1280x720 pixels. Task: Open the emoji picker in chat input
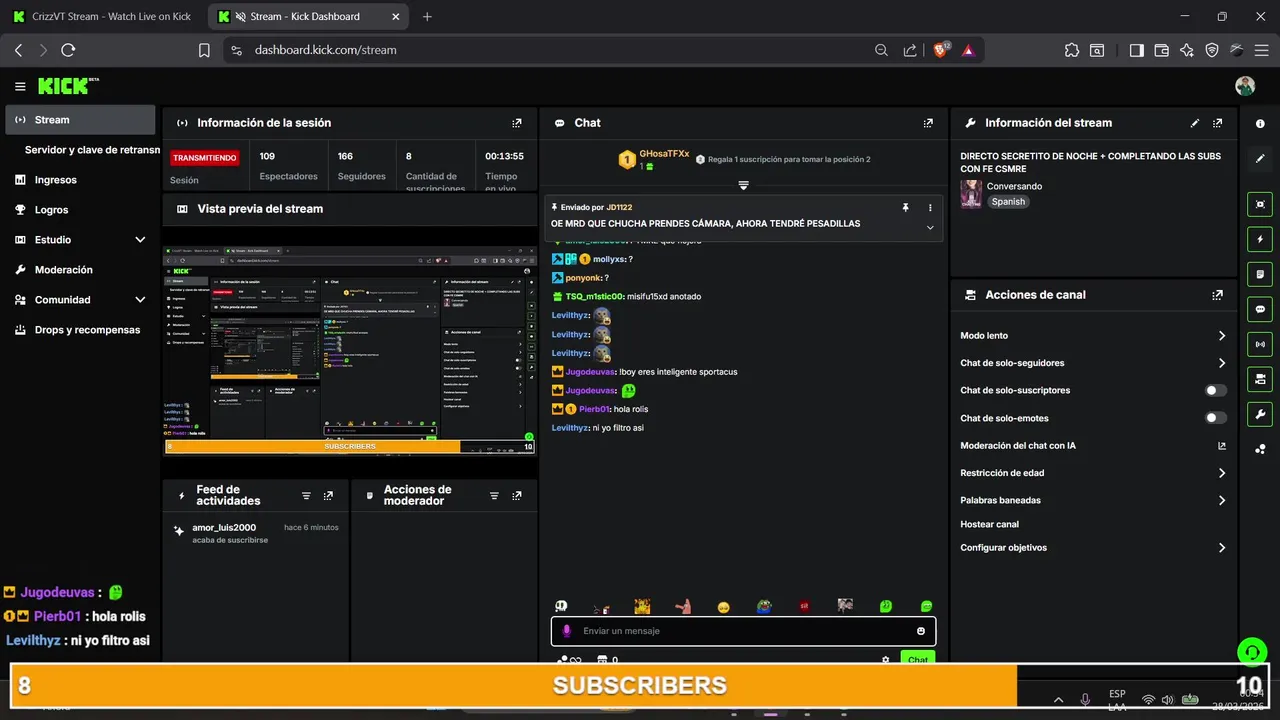click(921, 631)
